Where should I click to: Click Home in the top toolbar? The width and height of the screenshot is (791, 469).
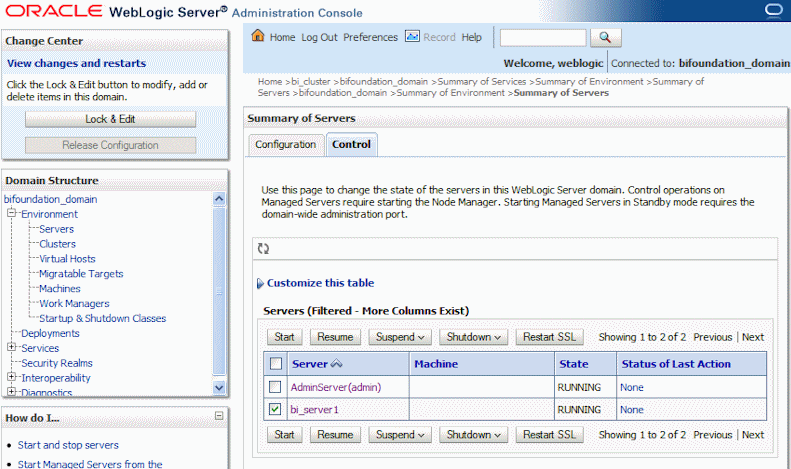click(282, 37)
